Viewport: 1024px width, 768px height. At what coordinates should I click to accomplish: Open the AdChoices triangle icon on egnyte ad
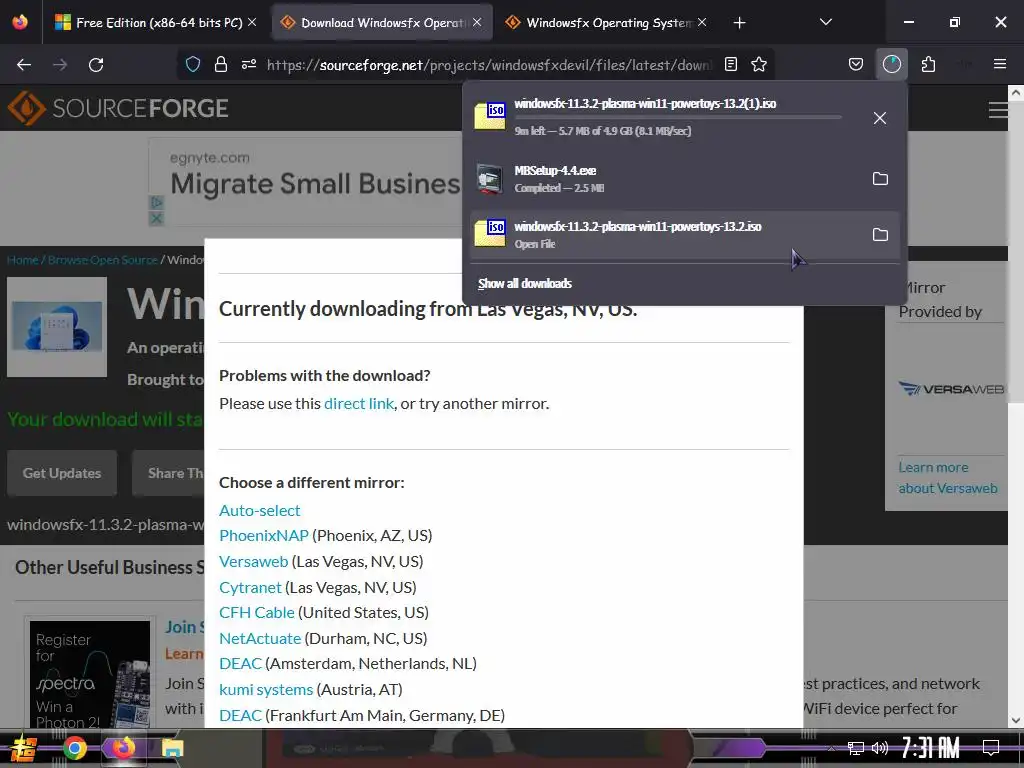tap(156, 202)
